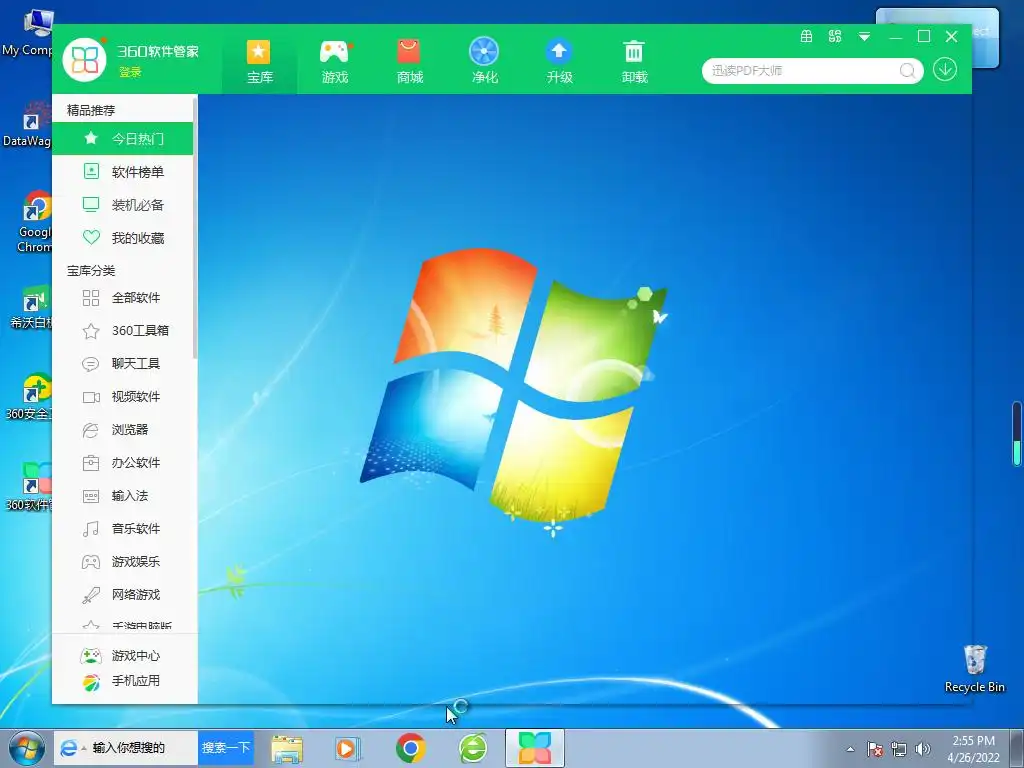Open 我的收藏 in sidebar

[x=122, y=238]
